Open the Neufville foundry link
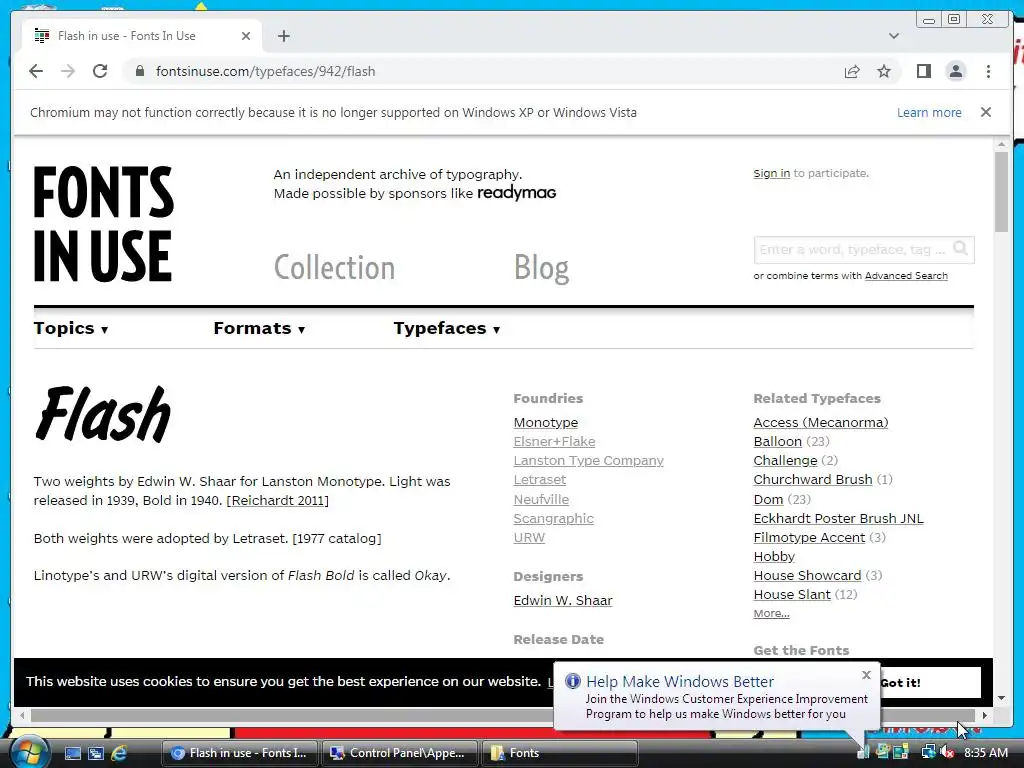This screenshot has width=1024, height=768. 541,499
